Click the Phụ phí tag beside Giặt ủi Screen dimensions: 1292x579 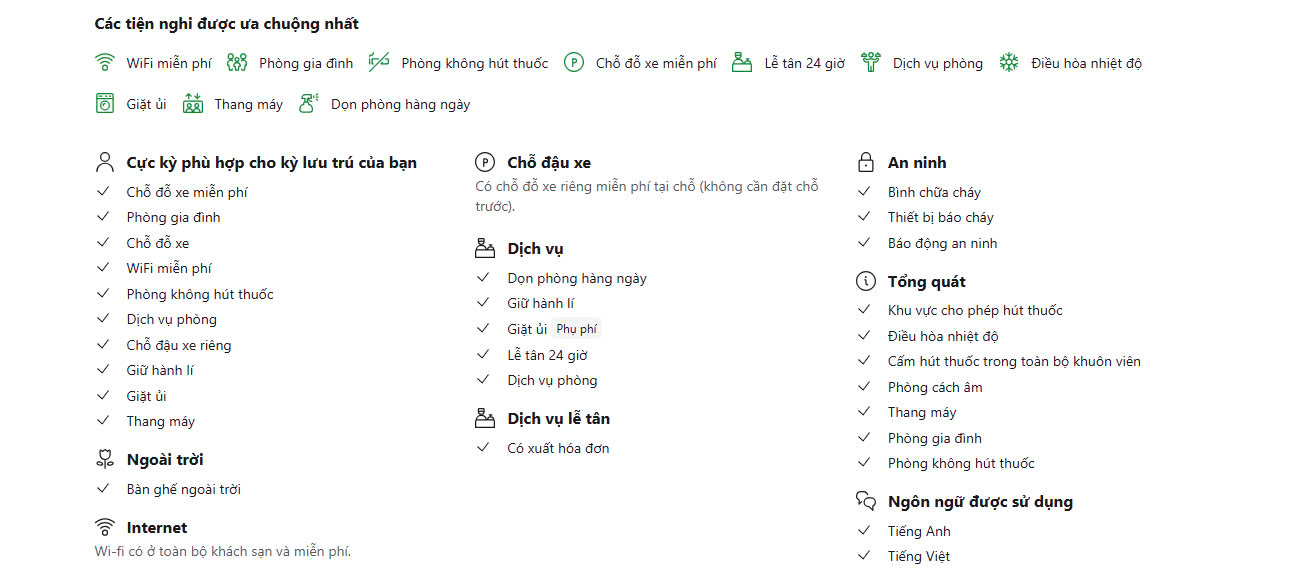[x=576, y=329]
